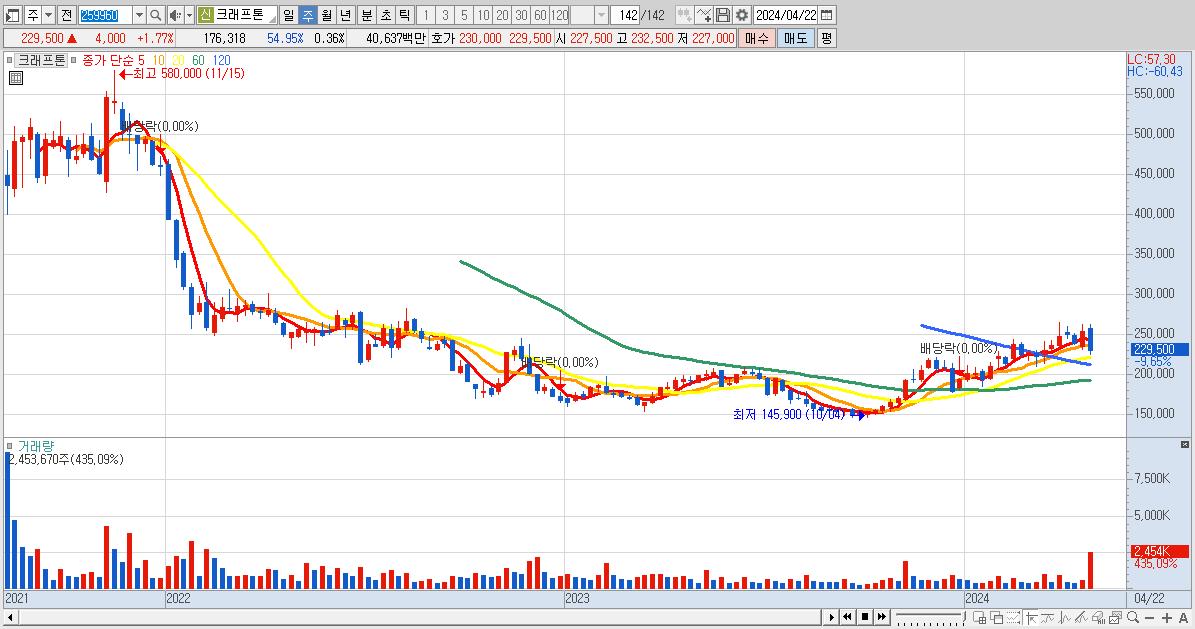Adjust the replay speed slider

click(x=929, y=617)
